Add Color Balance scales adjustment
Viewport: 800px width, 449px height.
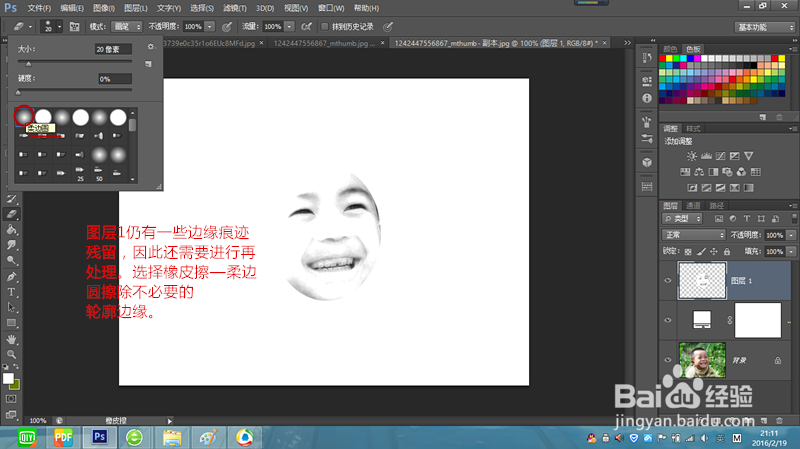click(x=699, y=172)
